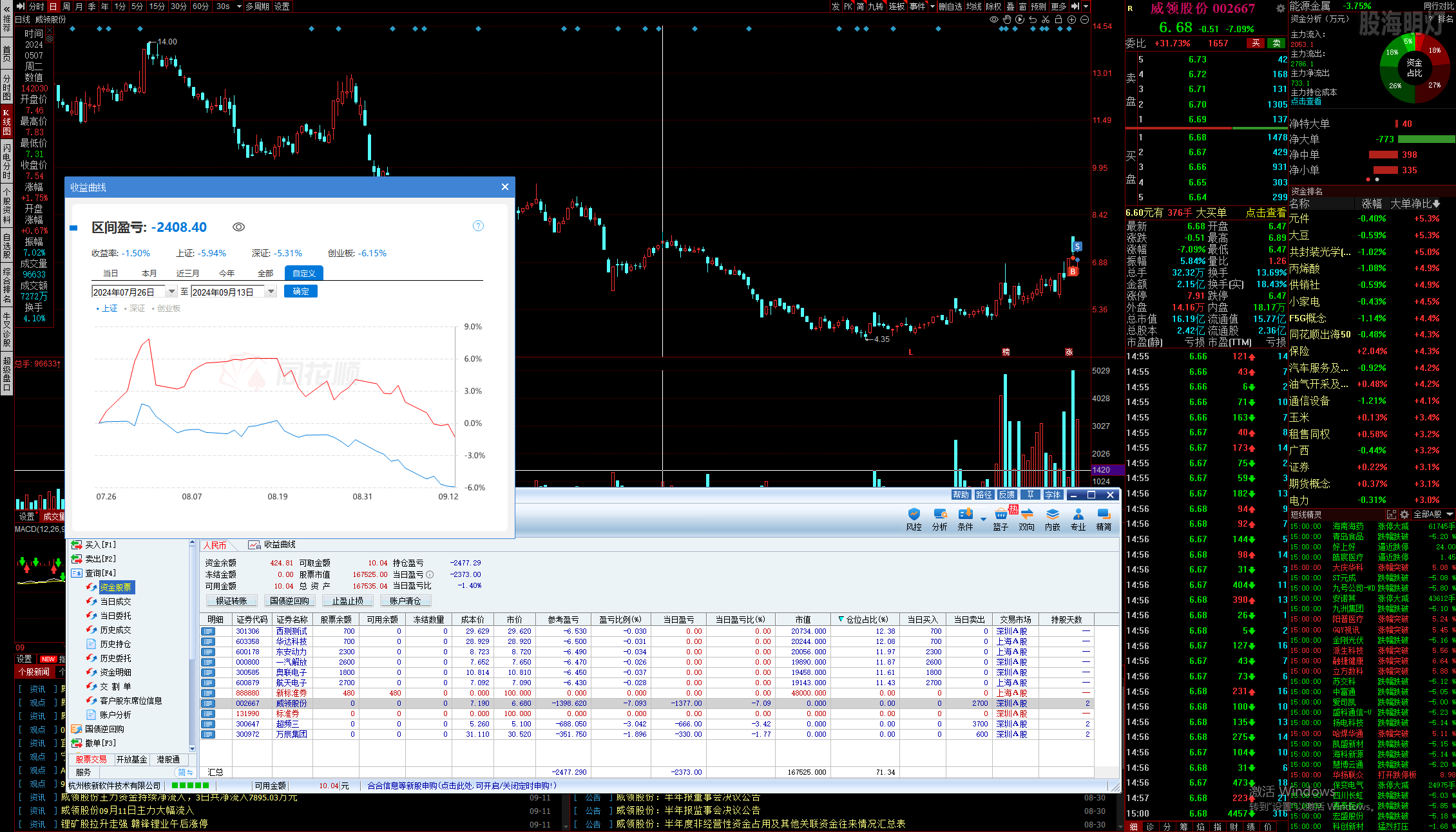The height and width of the screenshot is (832, 1456).
Task: Open the dropdown at the toolbar's right end
Action: point(1086,6)
